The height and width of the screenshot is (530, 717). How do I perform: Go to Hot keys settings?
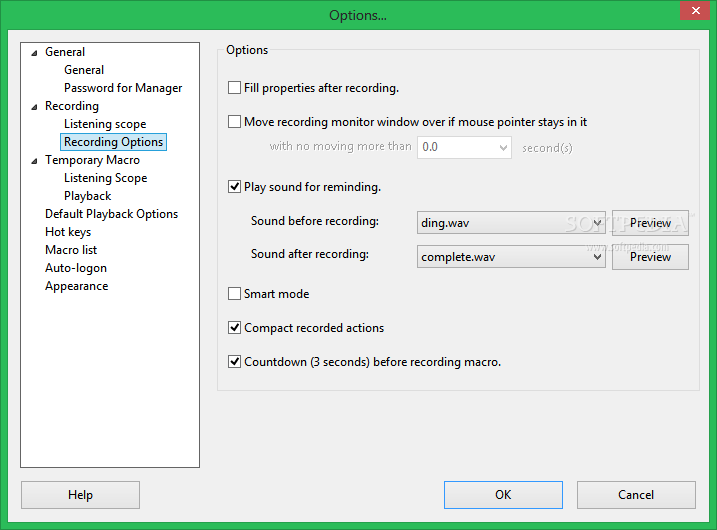[x=68, y=232]
